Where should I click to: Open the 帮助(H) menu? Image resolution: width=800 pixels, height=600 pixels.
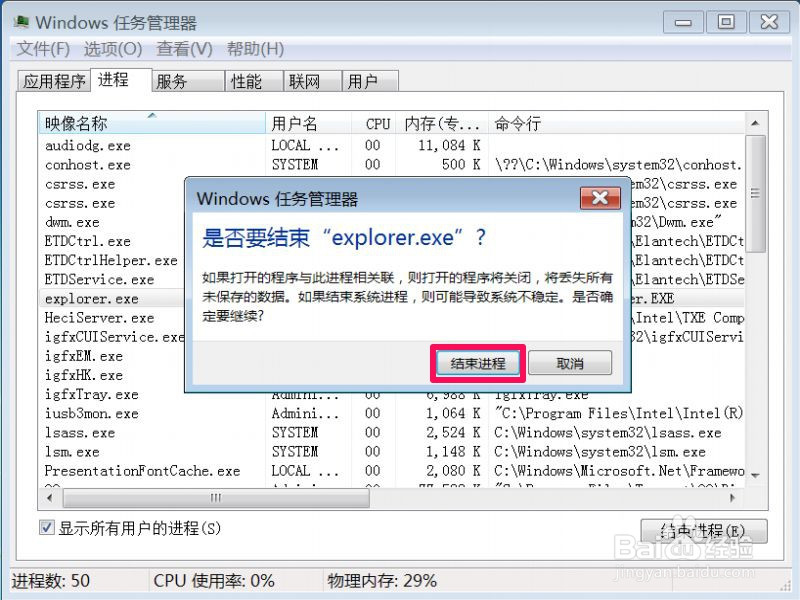255,49
